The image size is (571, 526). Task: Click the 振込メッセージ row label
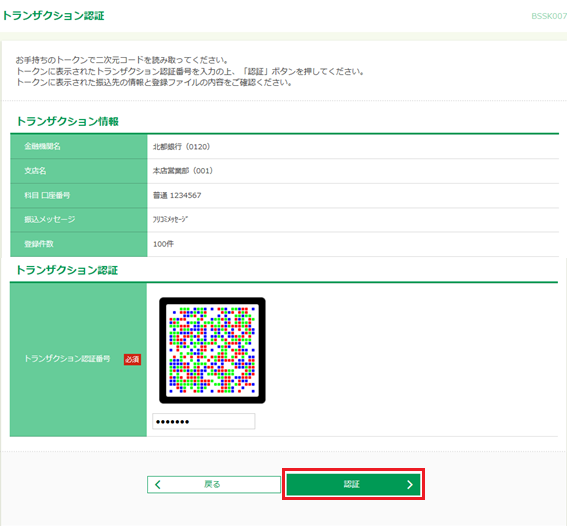[x=50, y=219]
